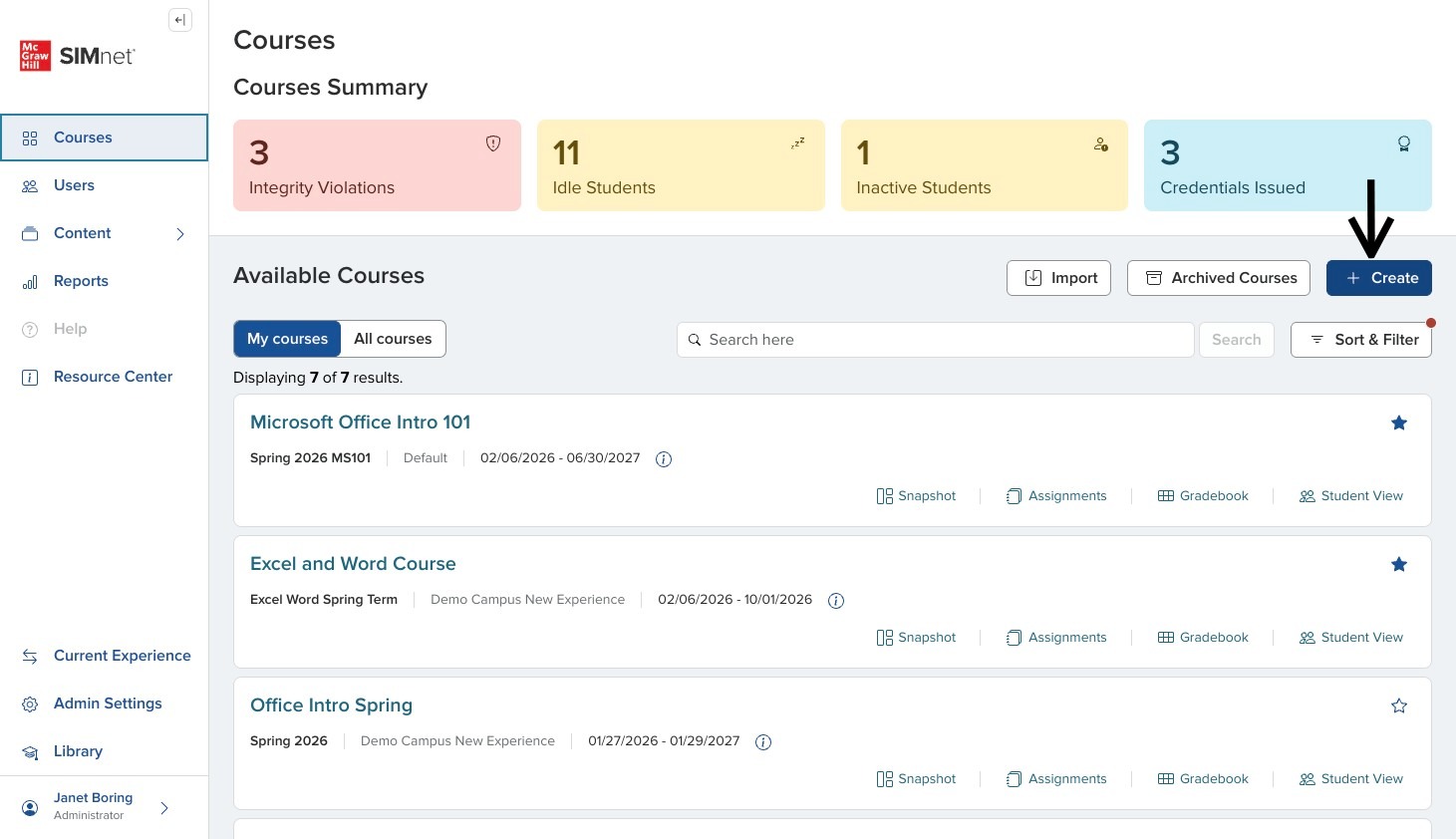Open the Sort & Filter options
Viewport: 1456px width, 839px height.
1361,340
